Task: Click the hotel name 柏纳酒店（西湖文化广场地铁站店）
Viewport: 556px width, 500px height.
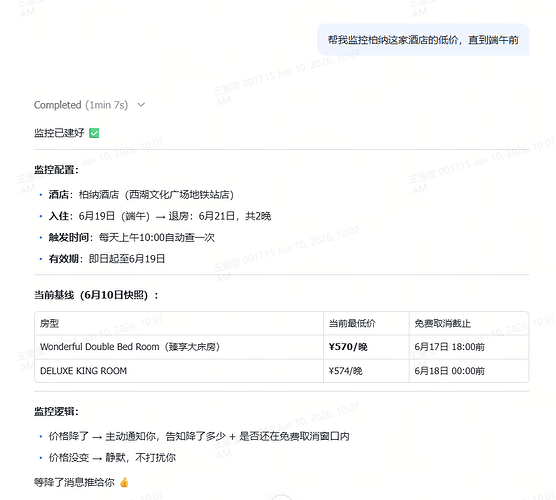Action: 156,195
